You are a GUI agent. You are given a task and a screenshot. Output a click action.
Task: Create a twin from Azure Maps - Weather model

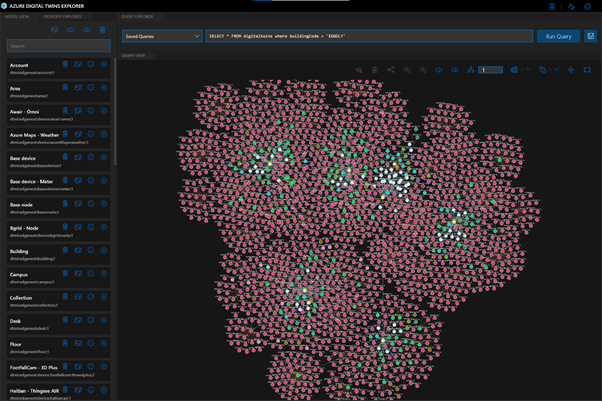point(104,134)
